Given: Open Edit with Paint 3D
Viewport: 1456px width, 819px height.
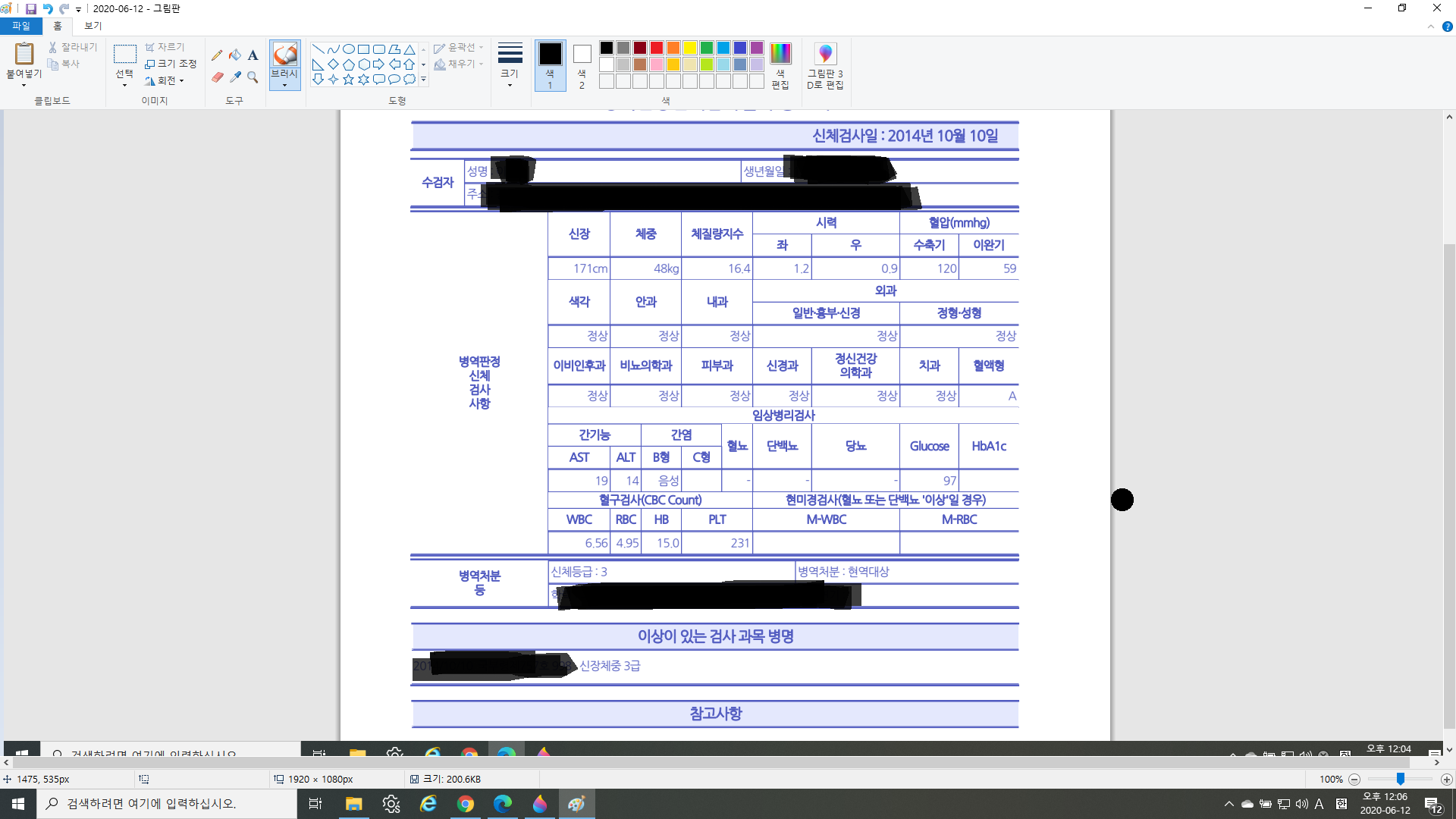Looking at the screenshot, I should pyautogui.click(x=825, y=66).
